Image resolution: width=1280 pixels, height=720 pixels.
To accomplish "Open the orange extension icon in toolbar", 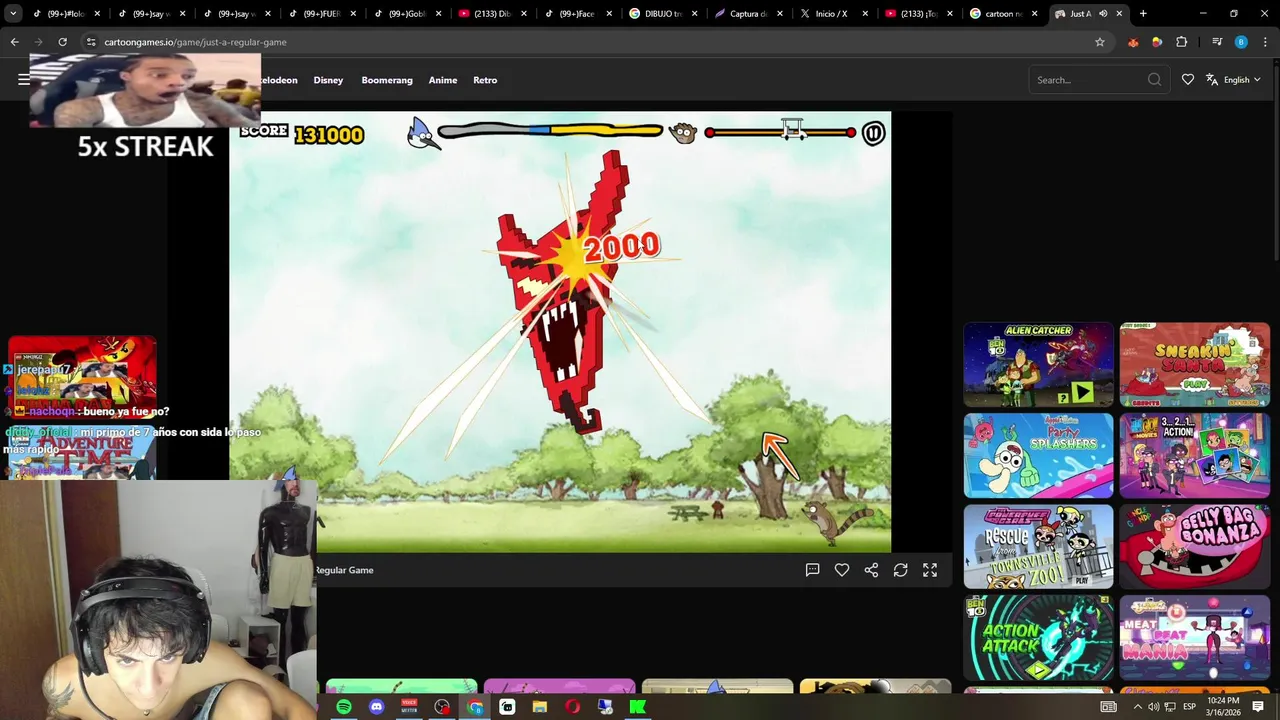I will 1133,42.
